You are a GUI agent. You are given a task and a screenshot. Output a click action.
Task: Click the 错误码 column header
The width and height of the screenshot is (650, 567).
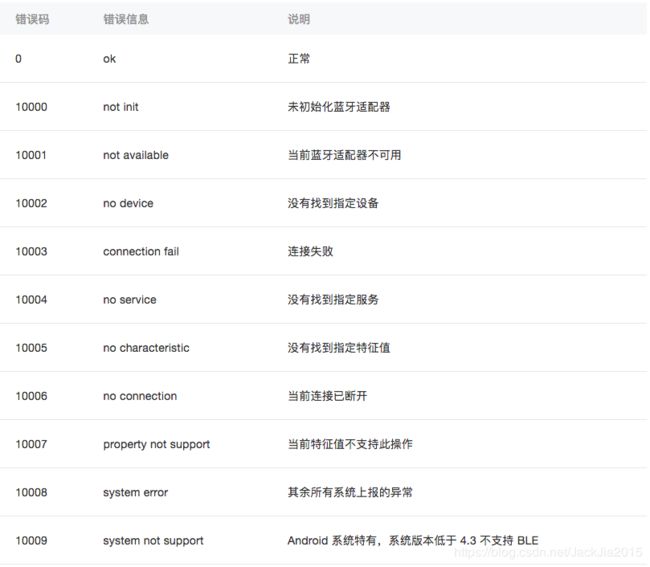click(32, 19)
